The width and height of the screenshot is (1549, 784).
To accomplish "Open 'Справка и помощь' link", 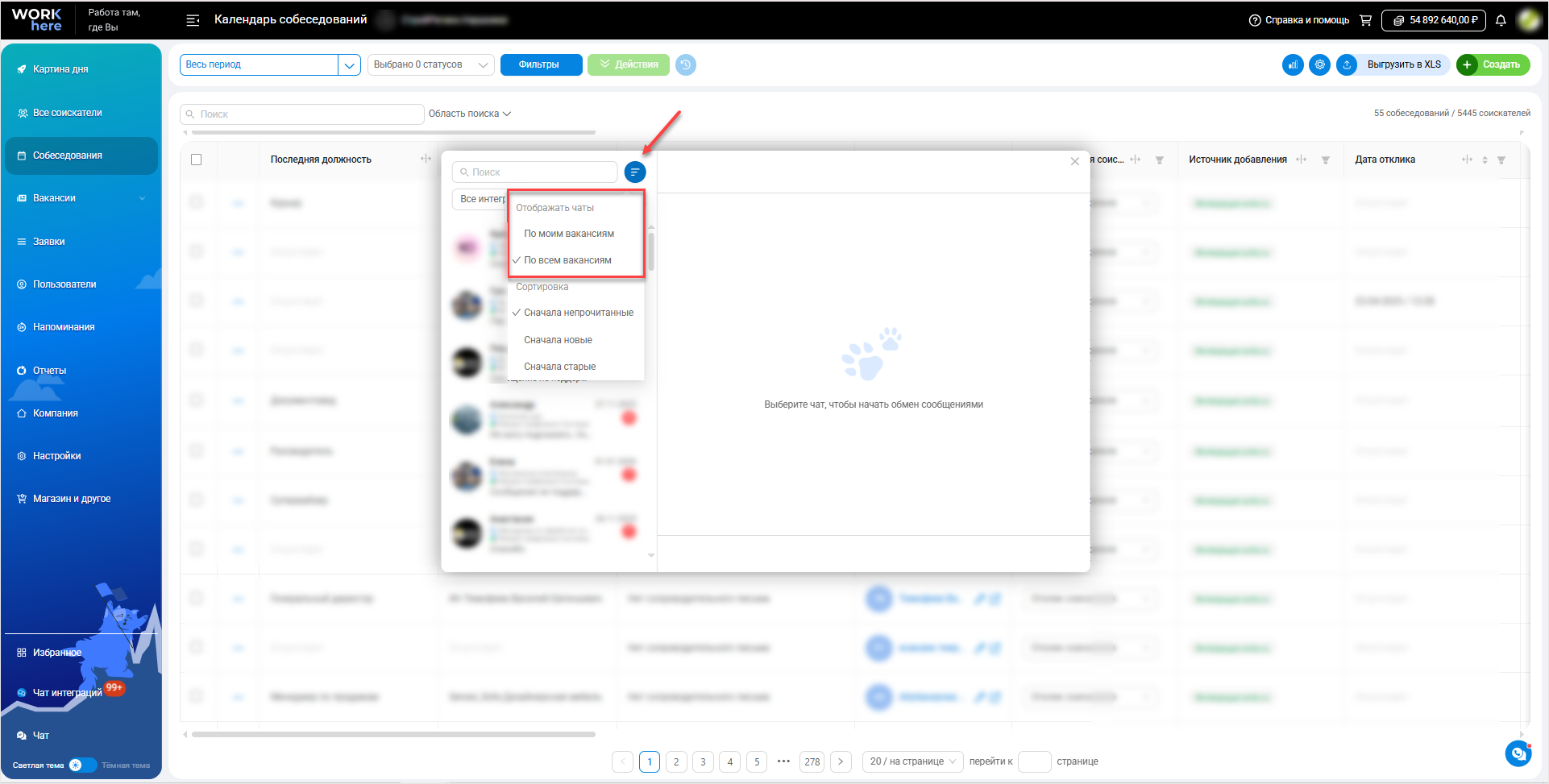I will [1298, 20].
